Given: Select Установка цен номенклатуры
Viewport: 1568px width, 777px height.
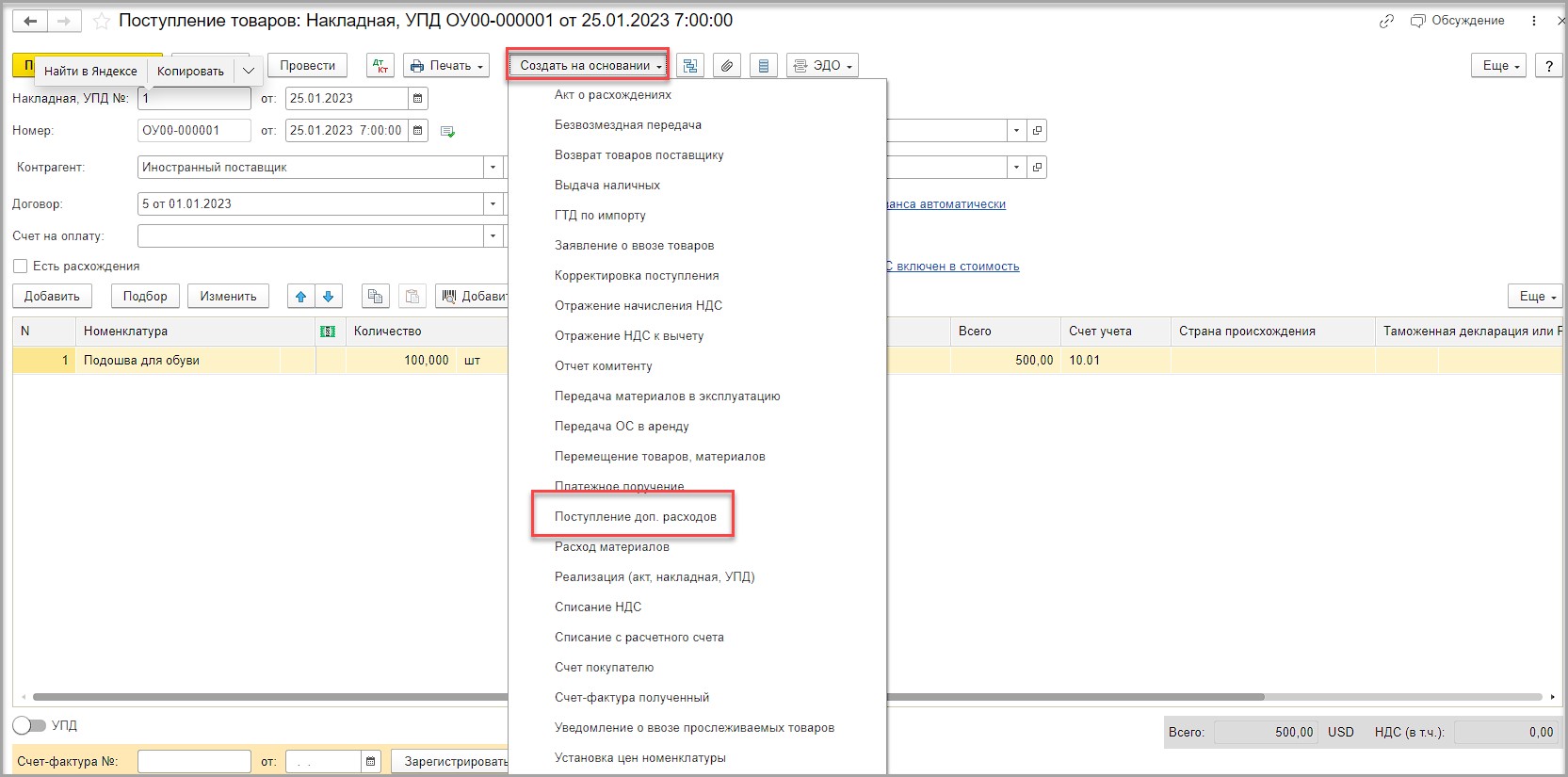Looking at the screenshot, I should [640, 757].
